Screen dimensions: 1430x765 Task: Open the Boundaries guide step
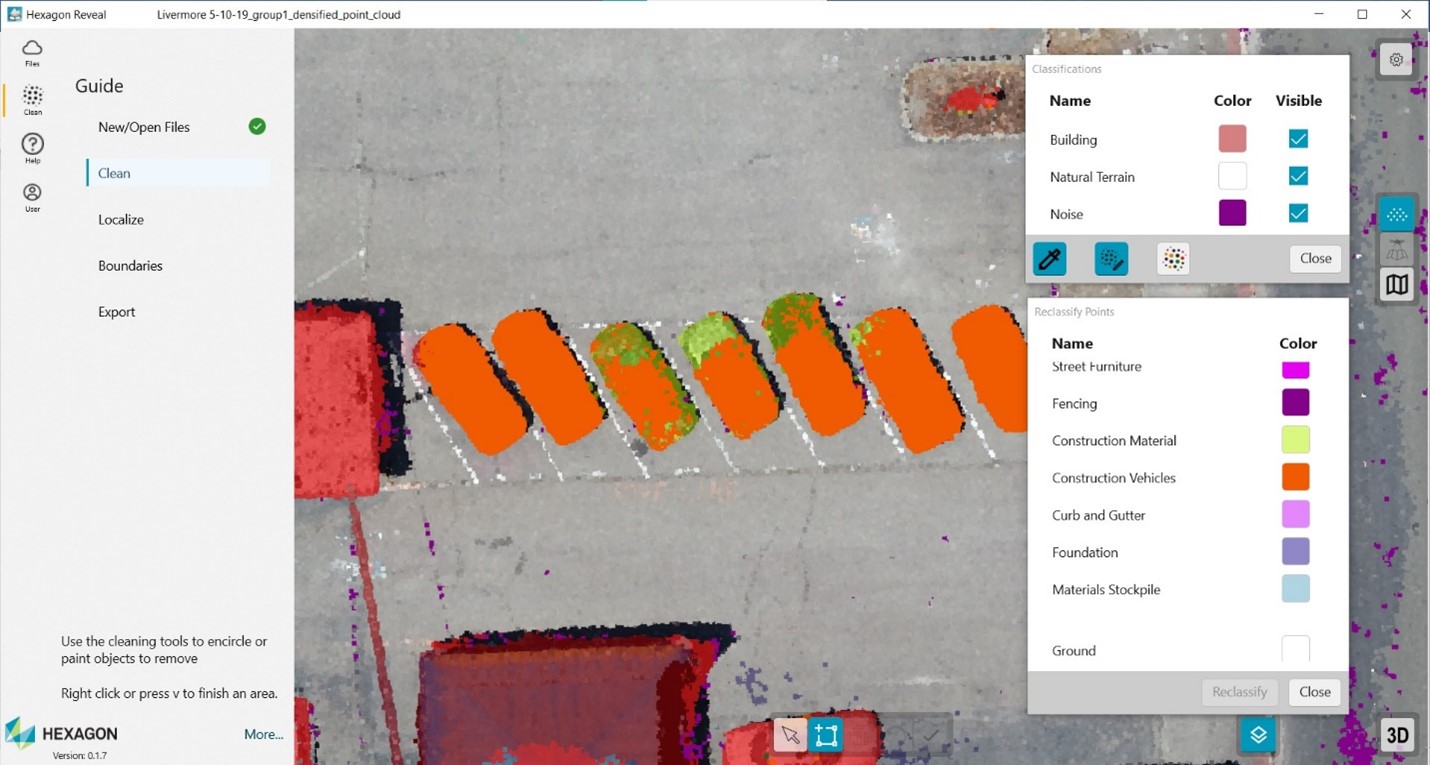tap(130, 265)
